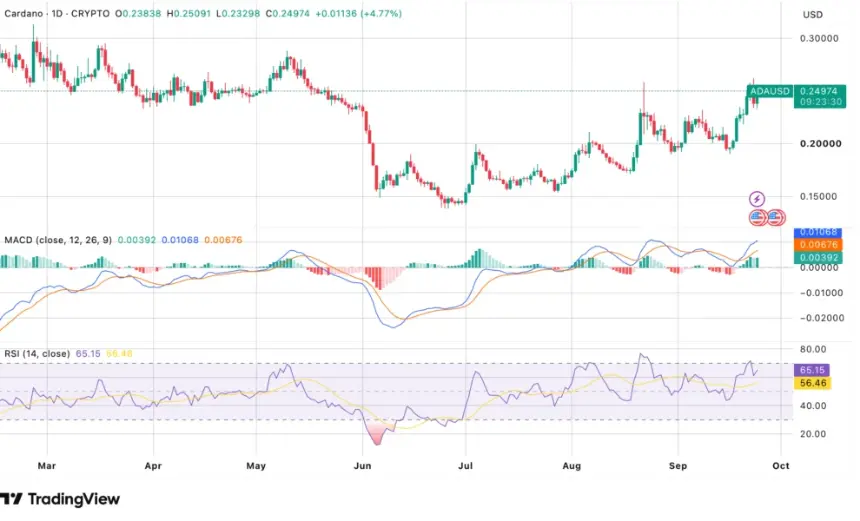Screen dimensions: 860x521
Task: Click the 0.01068 value in MACD legend
Action: (180, 240)
